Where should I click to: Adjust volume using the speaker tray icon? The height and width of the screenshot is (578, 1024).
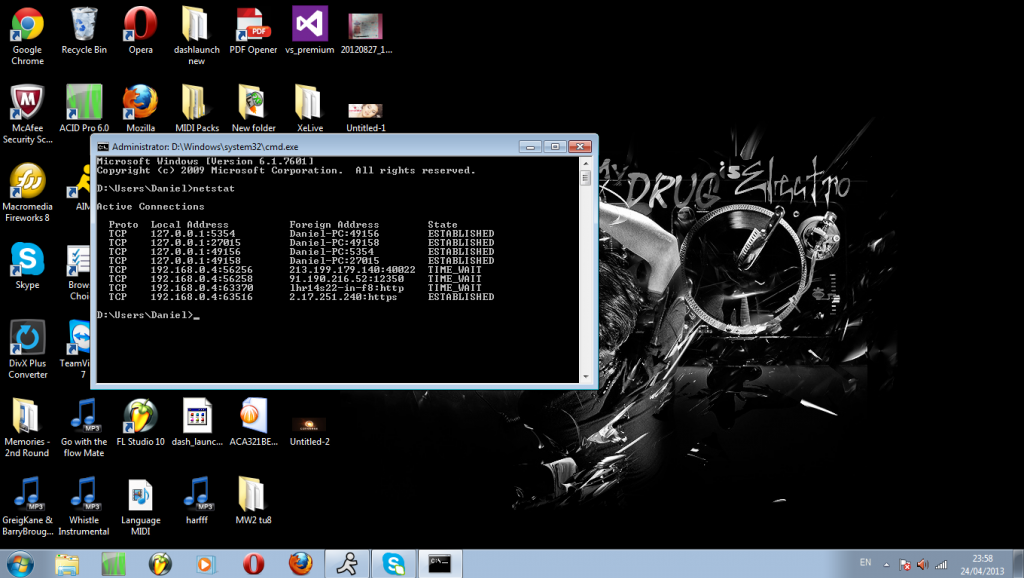[x=921, y=563]
